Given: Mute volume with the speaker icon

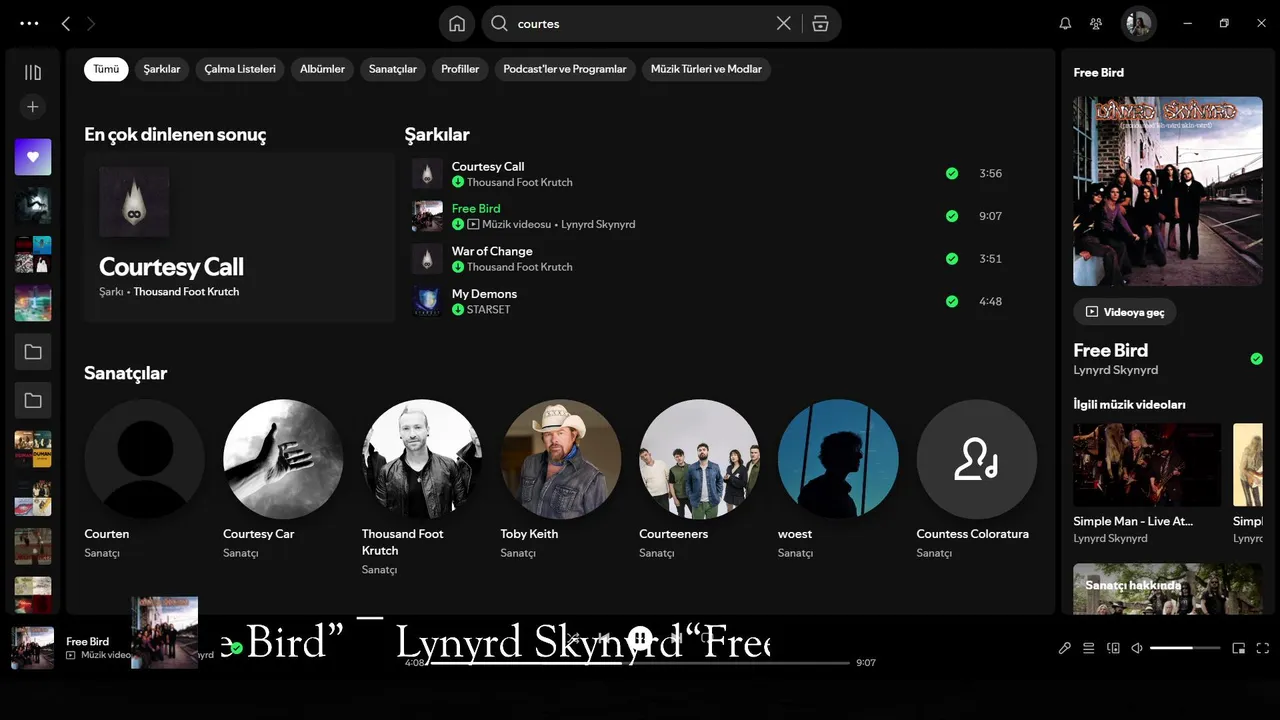Looking at the screenshot, I should point(1137,648).
